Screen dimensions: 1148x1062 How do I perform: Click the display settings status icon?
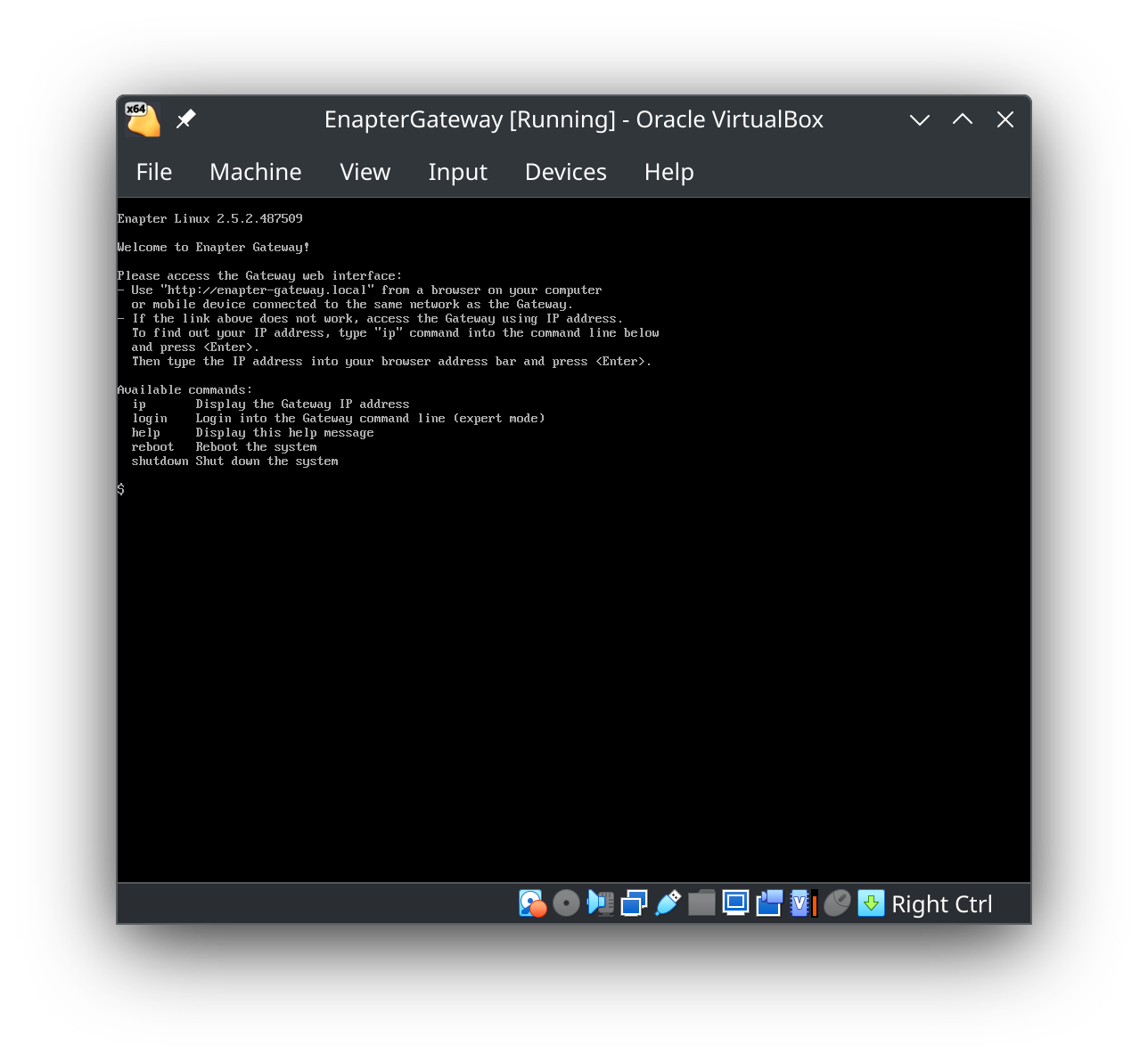click(x=735, y=903)
